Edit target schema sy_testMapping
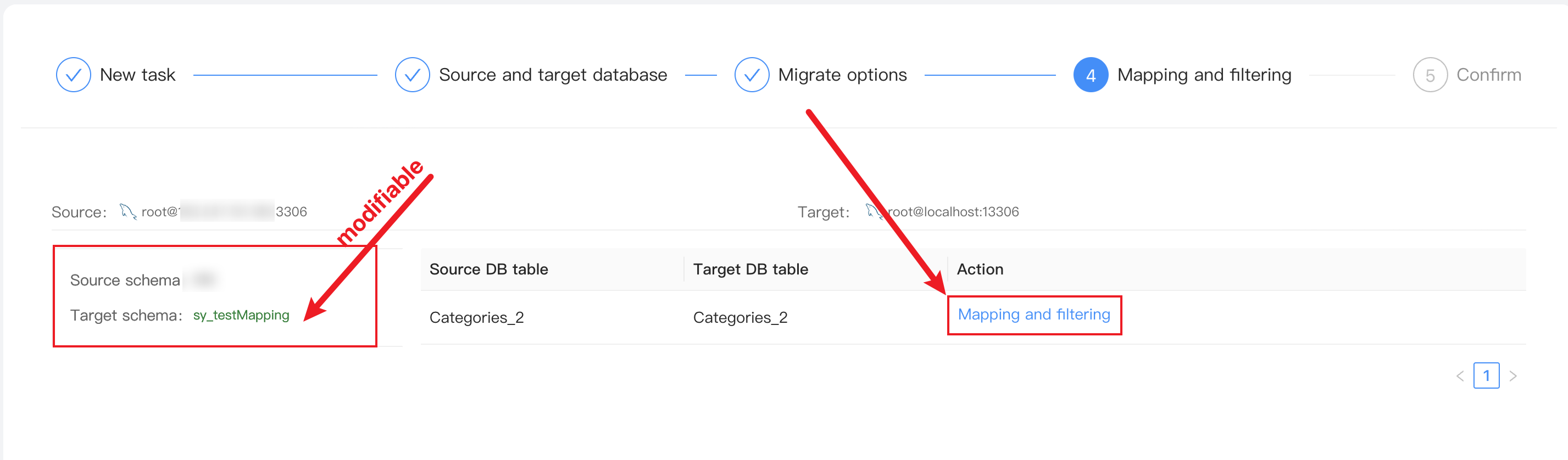Image resolution: width=1568 pixels, height=460 pixels. click(241, 315)
